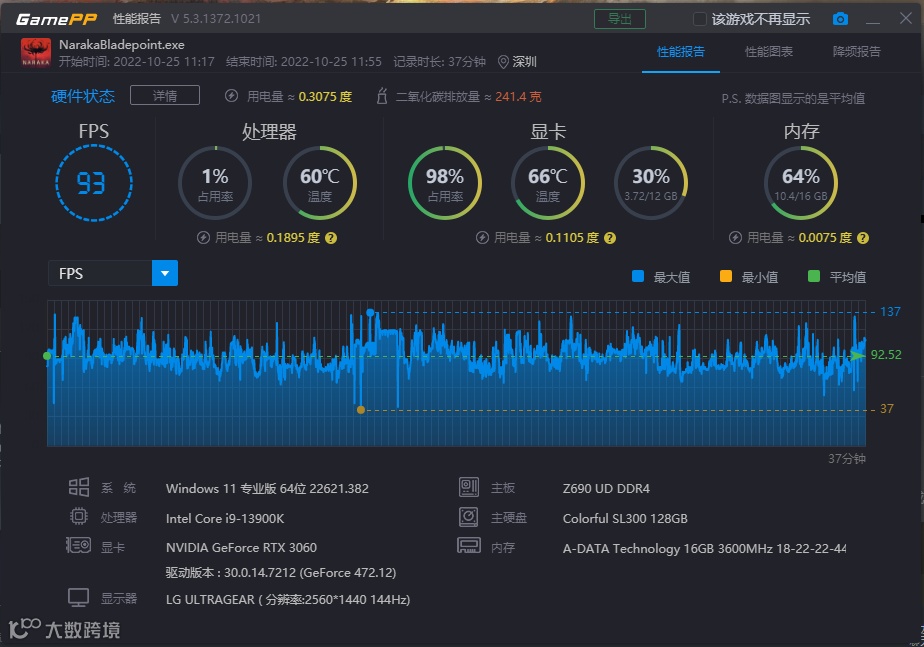Click the 'Windows 11 专业版 64位 22621.382' text
924x647 pixels.
coord(268,488)
